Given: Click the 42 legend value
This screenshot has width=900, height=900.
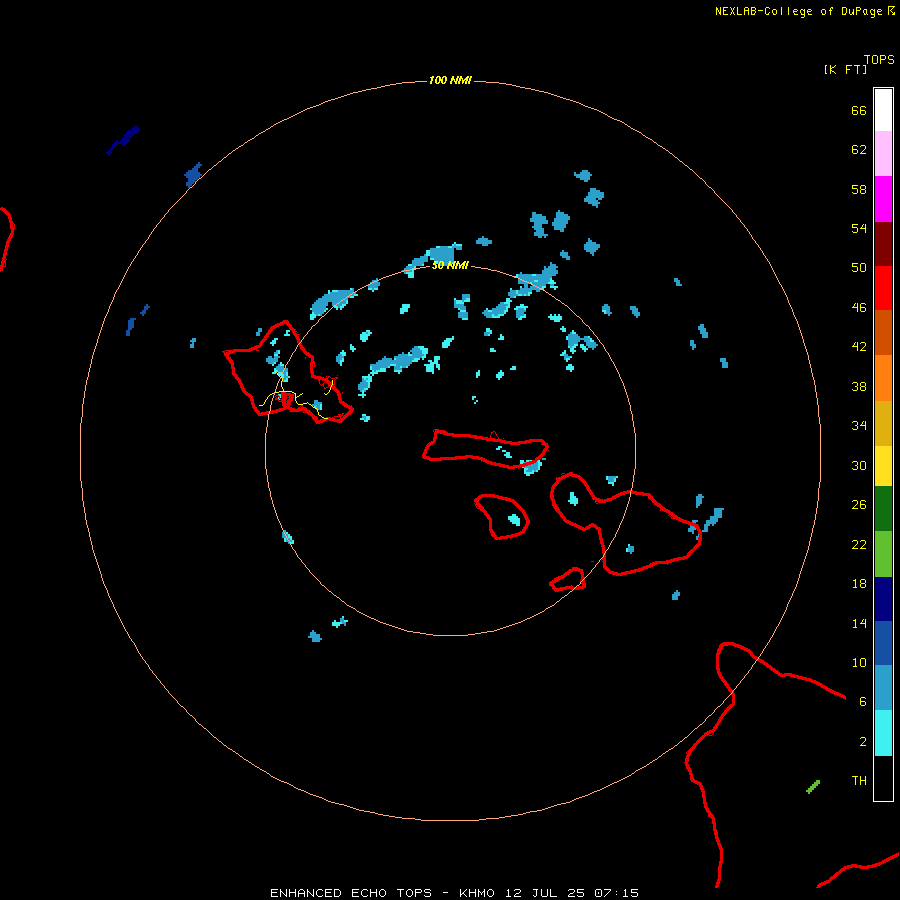Looking at the screenshot, I should click(x=859, y=347).
